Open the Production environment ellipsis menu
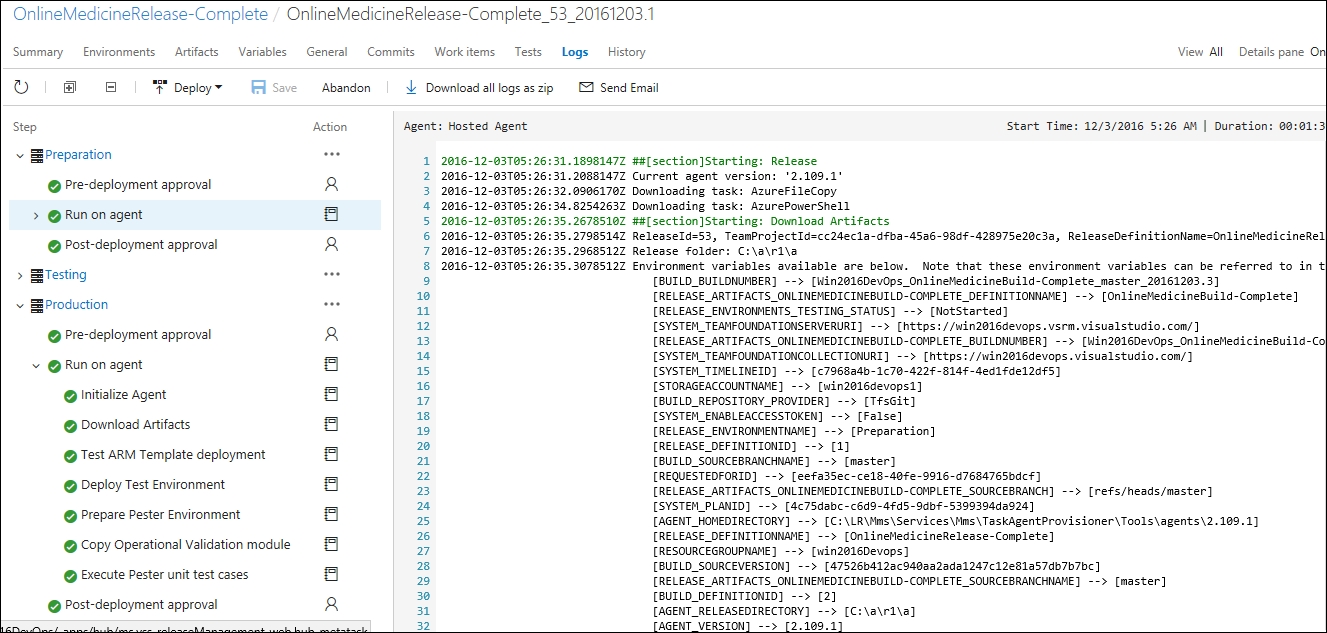 click(x=332, y=305)
